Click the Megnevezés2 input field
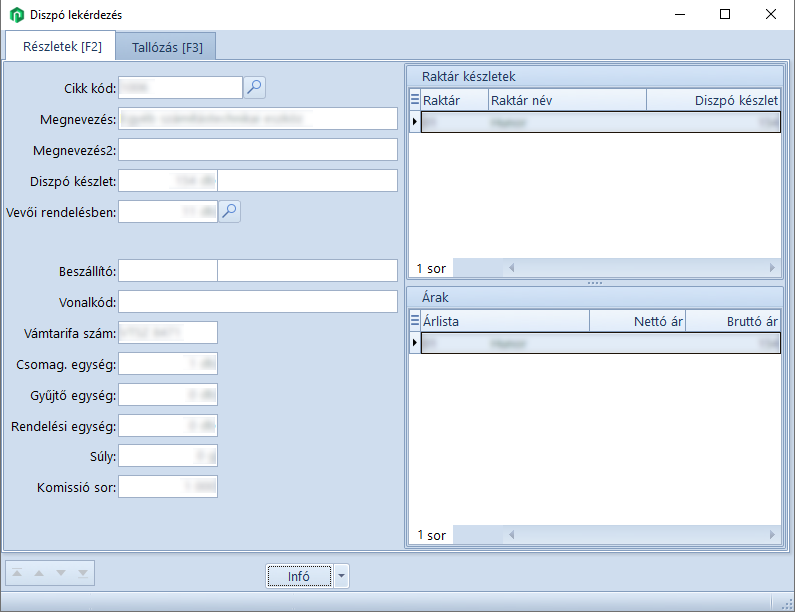The height and width of the screenshot is (613, 795). 258,150
